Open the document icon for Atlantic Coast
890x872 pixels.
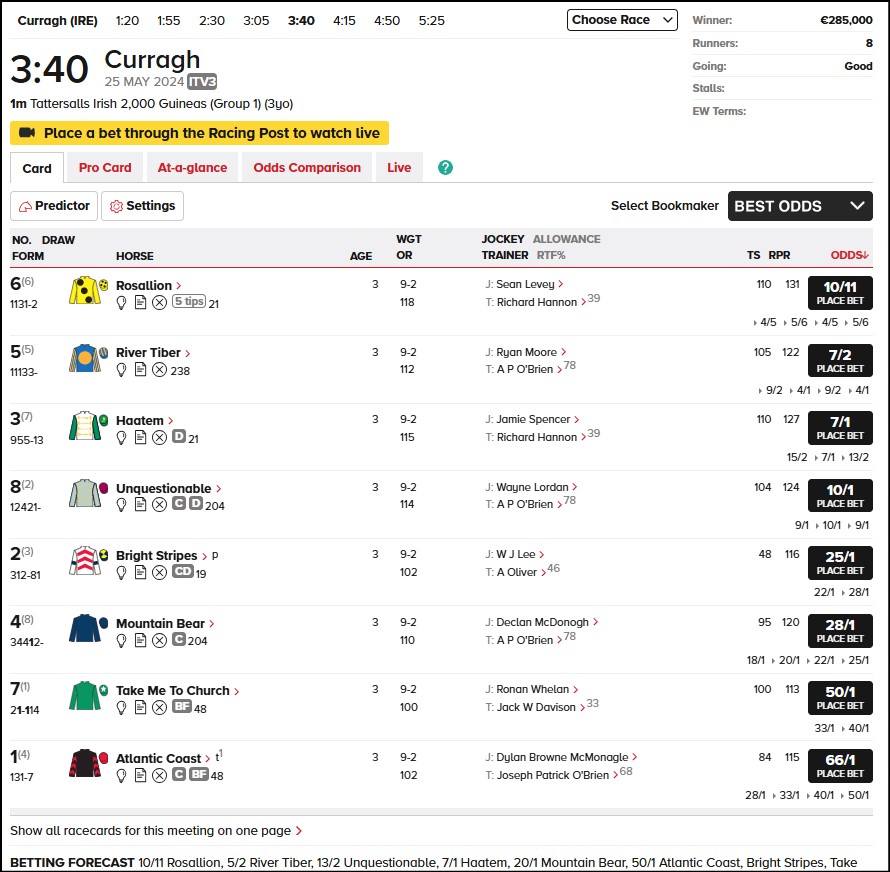click(141, 775)
